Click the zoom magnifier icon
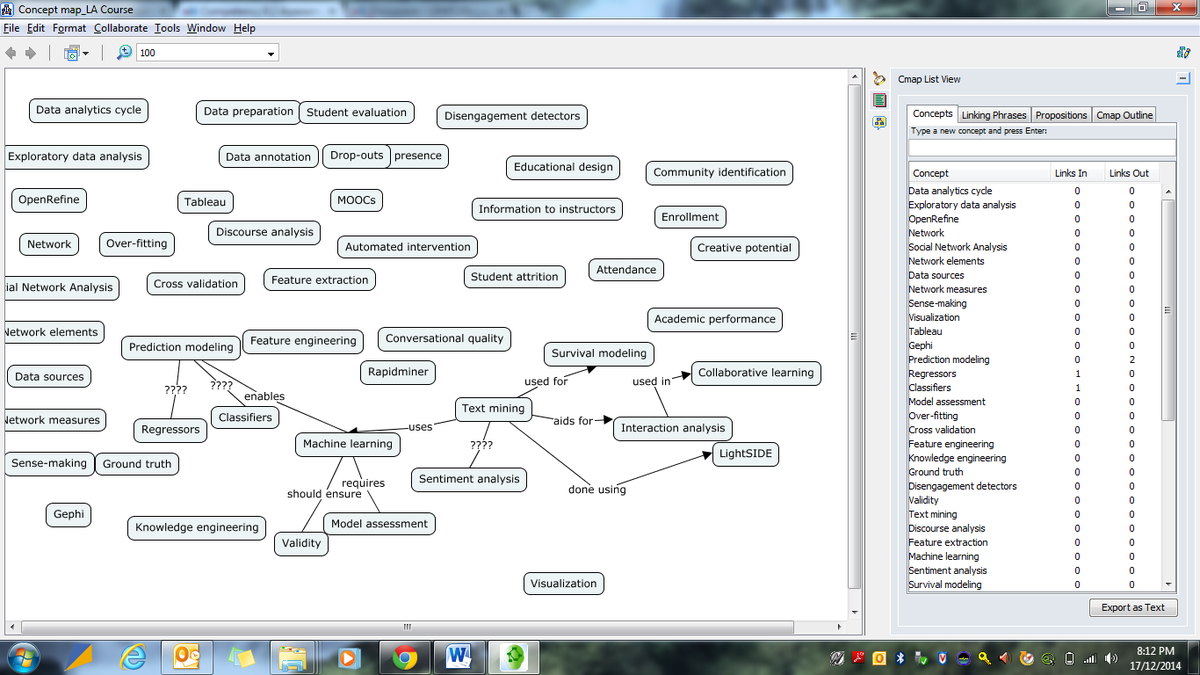1200x675 pixels. [x=126, y=52]
